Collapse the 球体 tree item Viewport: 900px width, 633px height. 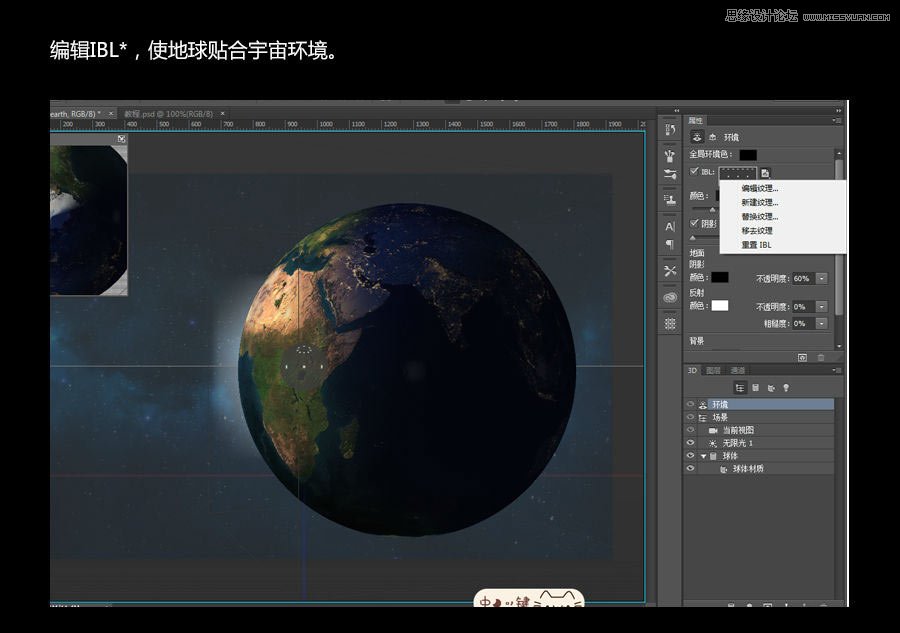click(x=703, y=456)
